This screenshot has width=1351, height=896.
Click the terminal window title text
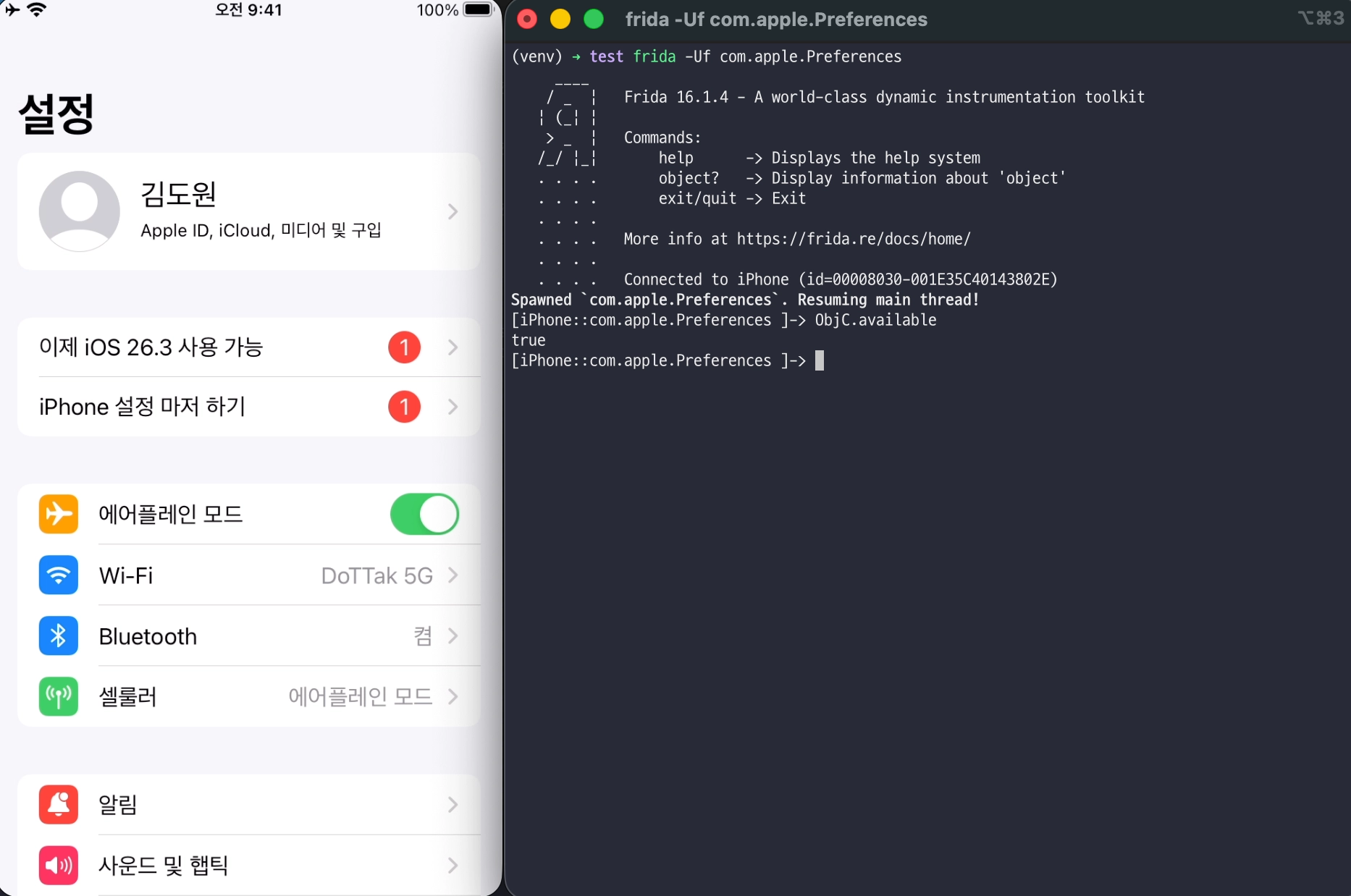[776, 20]
